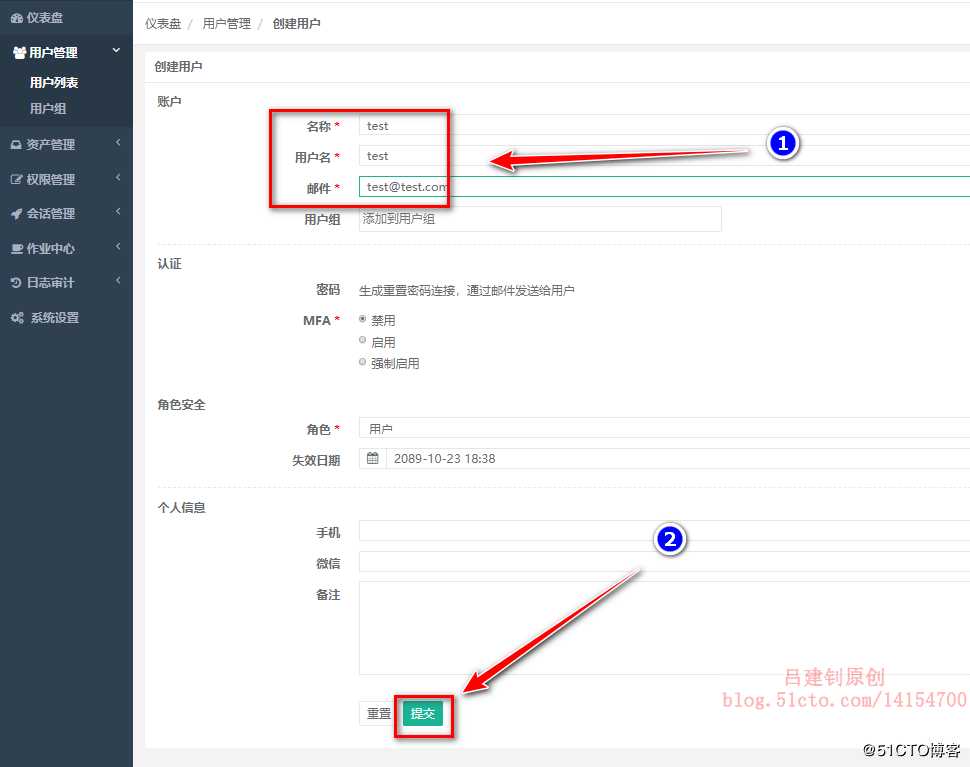Viewport: 970px width, 767px height.
Task: Click the job center coffee icon
Action: 17,249
